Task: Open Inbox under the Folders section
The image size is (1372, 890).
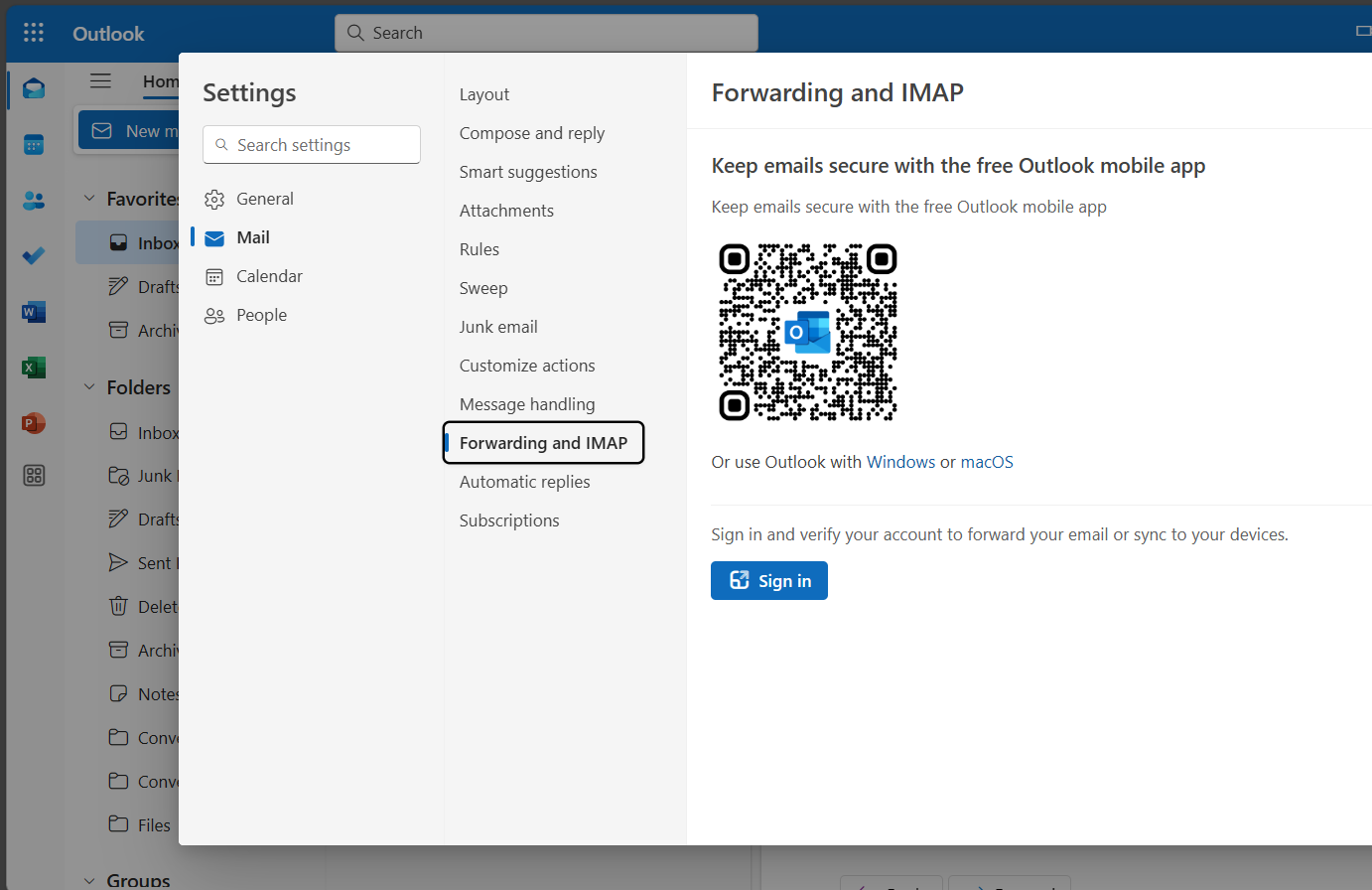Action: 127,432
